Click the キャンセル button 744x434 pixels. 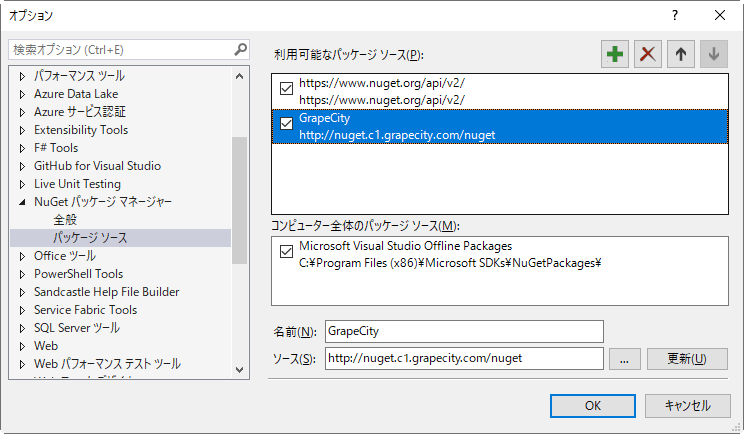[685, 406]
